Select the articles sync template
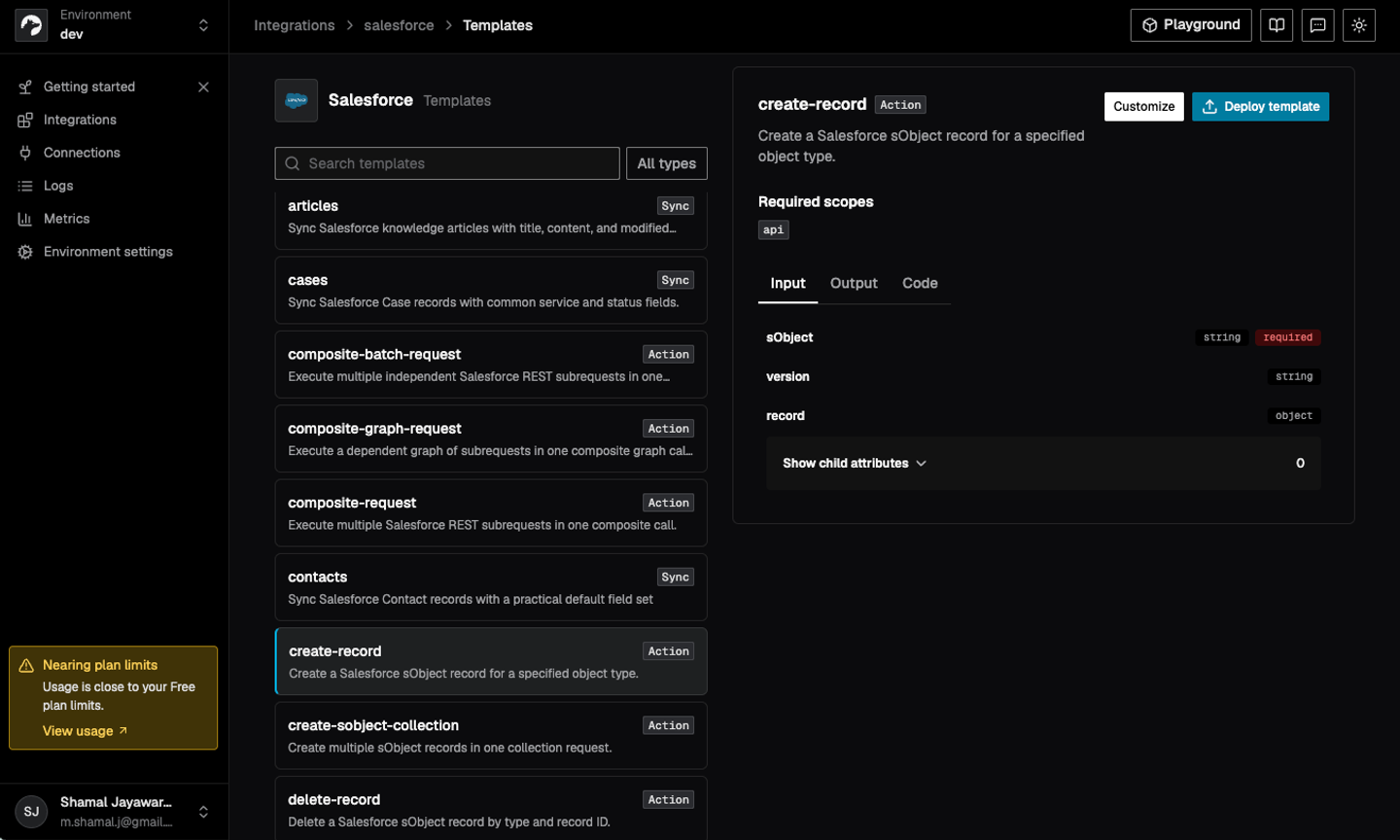Screen dimensions: 1400x840 (491, 218)
